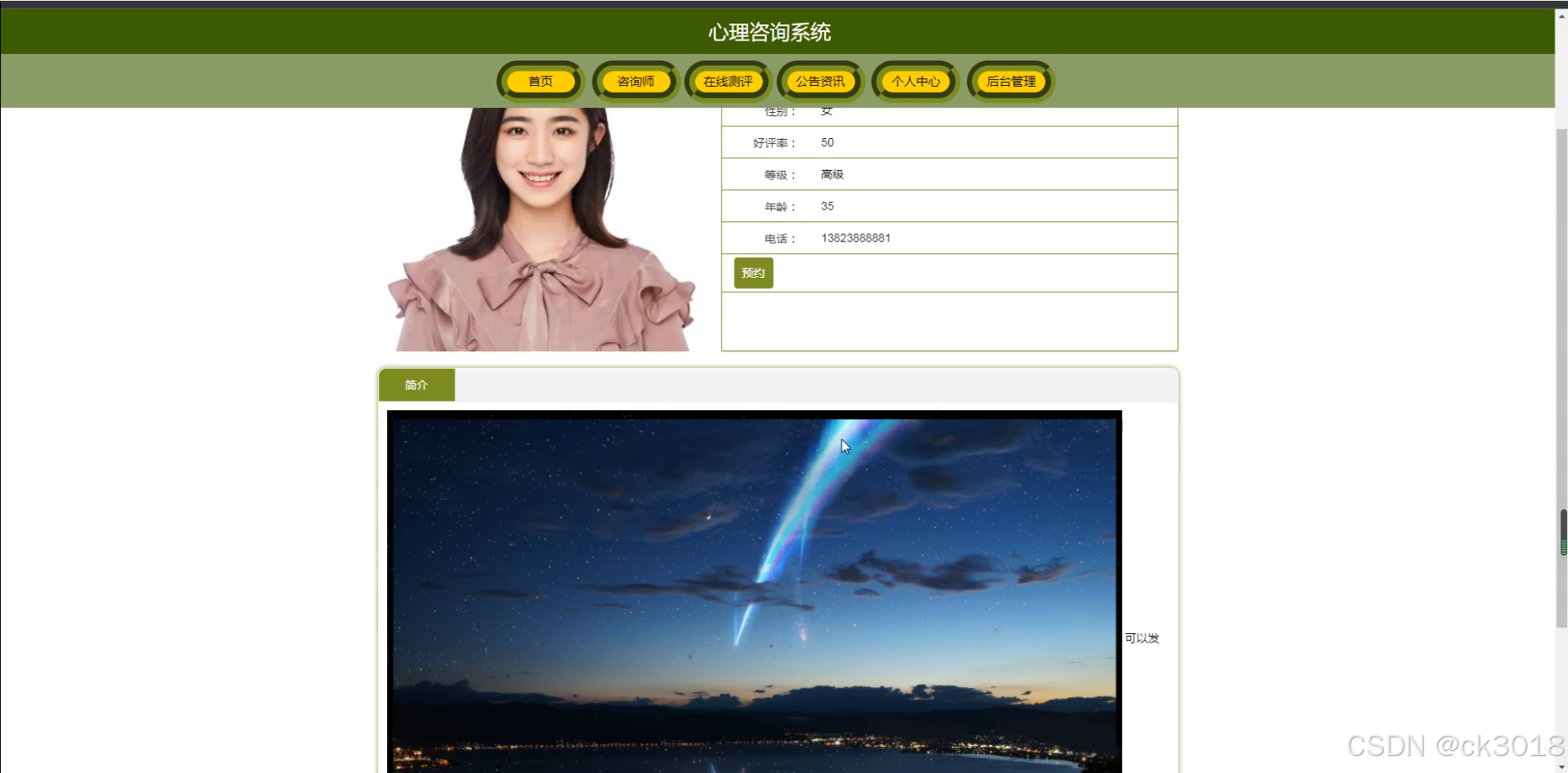This screenshot has height=773, width=1568.
Task: Click the 电话： label
Action: [780, 238]
